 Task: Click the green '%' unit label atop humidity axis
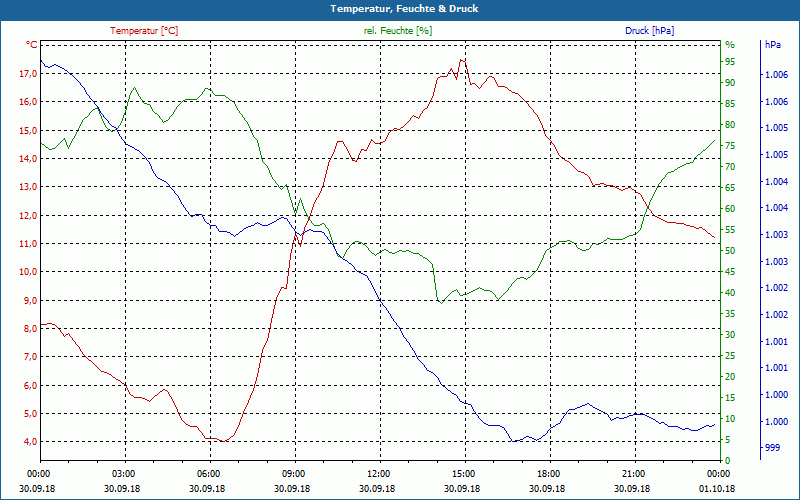[x=730, y=45]
